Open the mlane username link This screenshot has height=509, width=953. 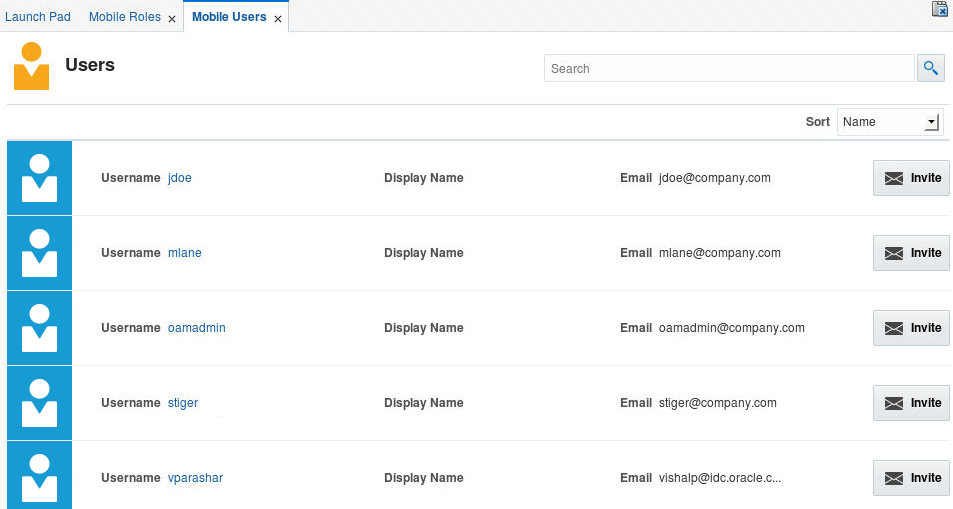pyautogui.click(x=185, y=253)
